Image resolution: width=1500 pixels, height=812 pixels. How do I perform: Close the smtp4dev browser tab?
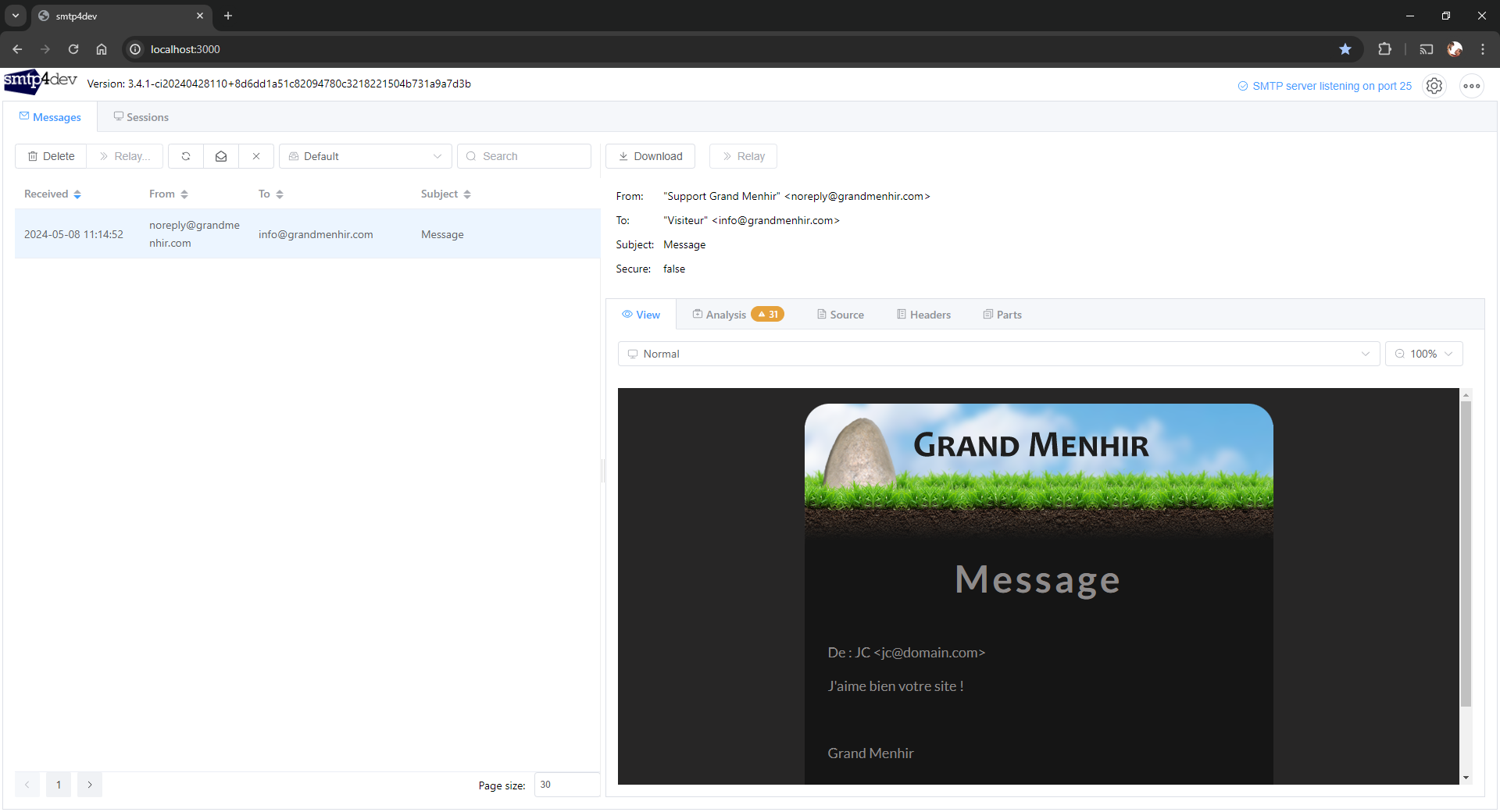(x=200, y=16)
